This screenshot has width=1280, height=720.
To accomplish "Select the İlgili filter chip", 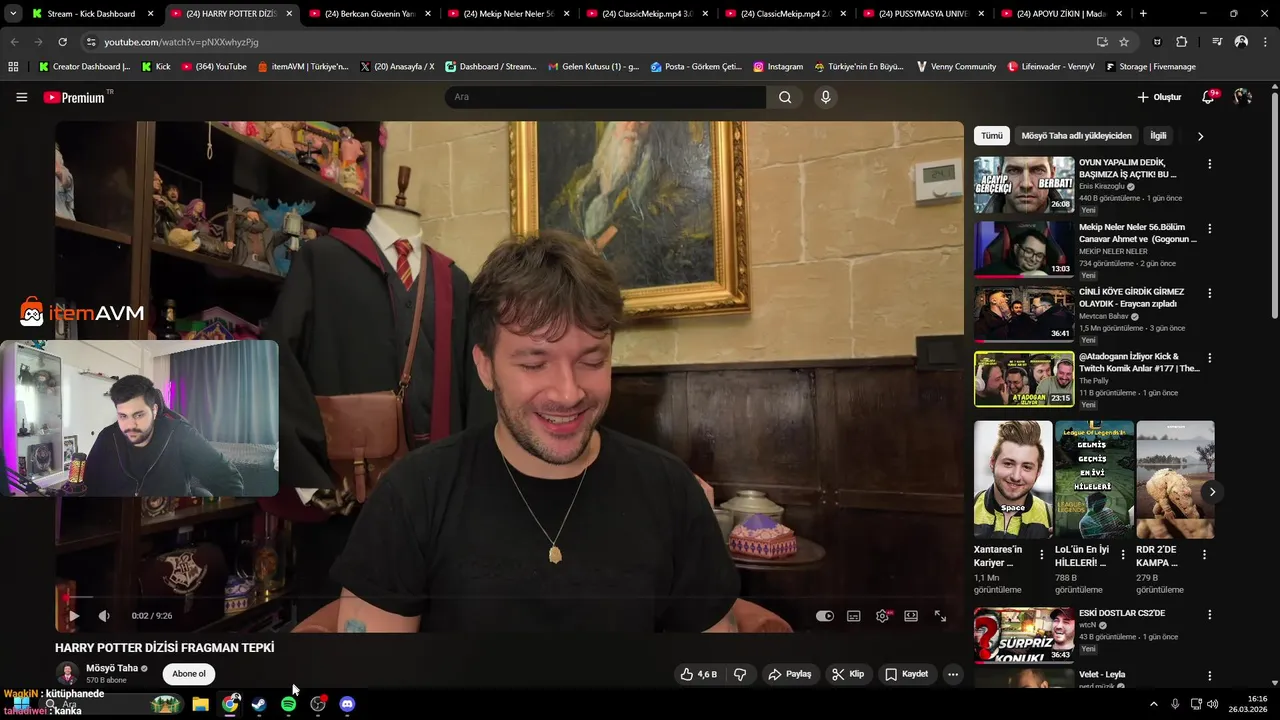I will [x=1158, y=136].
